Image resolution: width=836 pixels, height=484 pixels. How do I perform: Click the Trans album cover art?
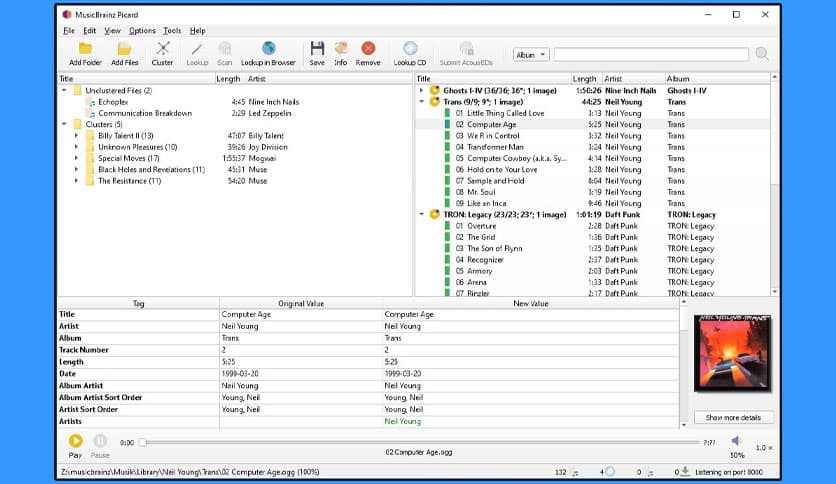tap(733, 353)
